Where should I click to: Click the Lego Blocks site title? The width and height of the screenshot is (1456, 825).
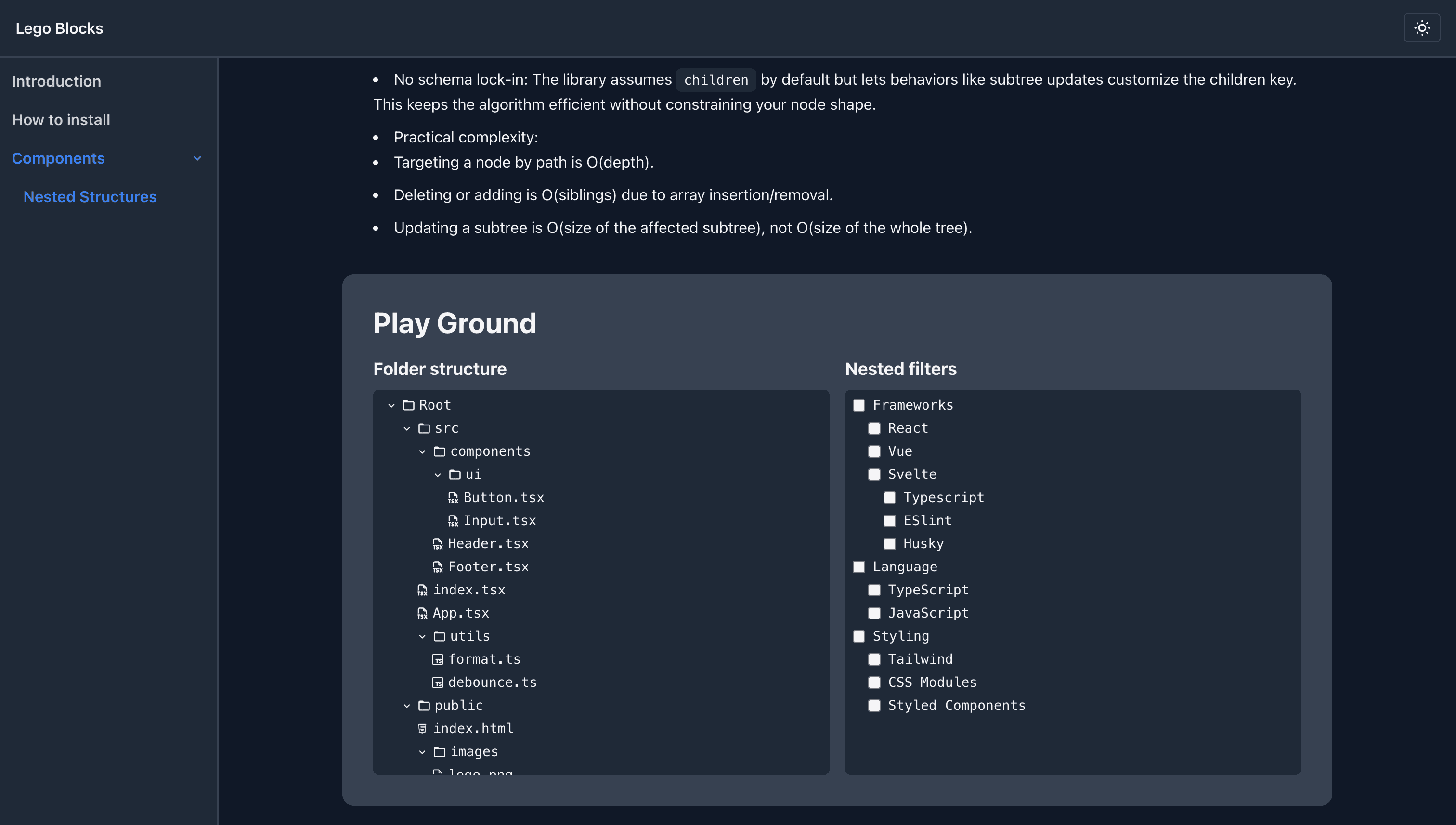pos(59,28)
